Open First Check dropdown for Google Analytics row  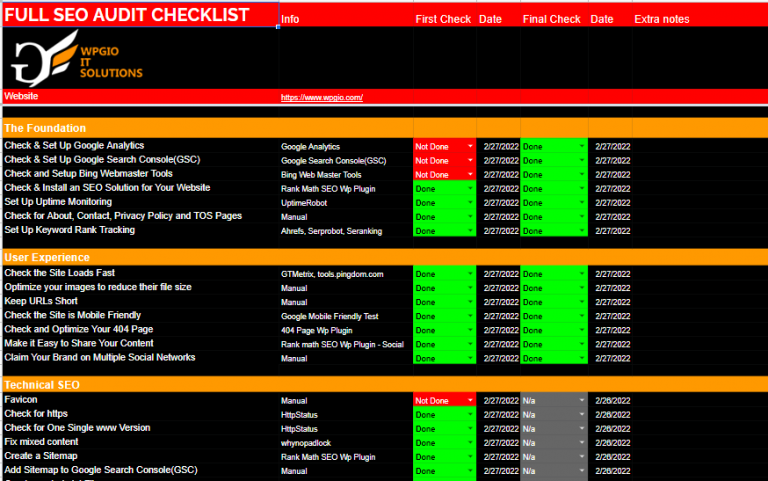point(470,146)
